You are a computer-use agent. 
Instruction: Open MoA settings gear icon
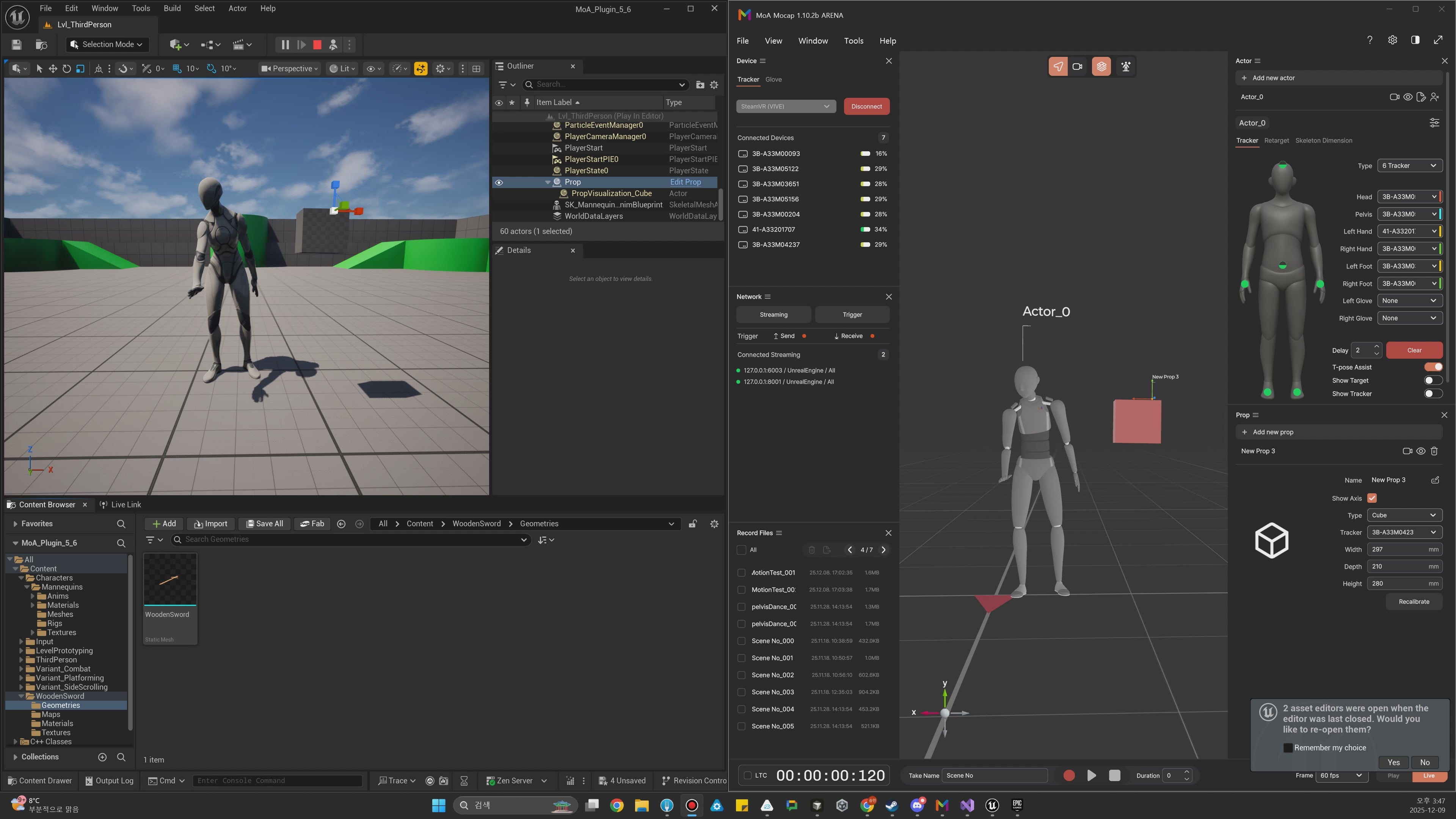1392,40
